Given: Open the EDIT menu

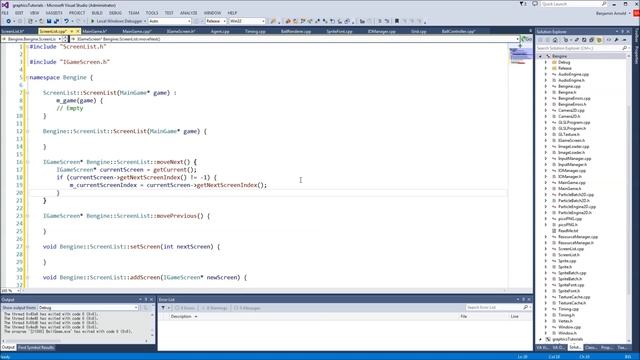Looking at the screenshot, I should [x=19, y=13].
